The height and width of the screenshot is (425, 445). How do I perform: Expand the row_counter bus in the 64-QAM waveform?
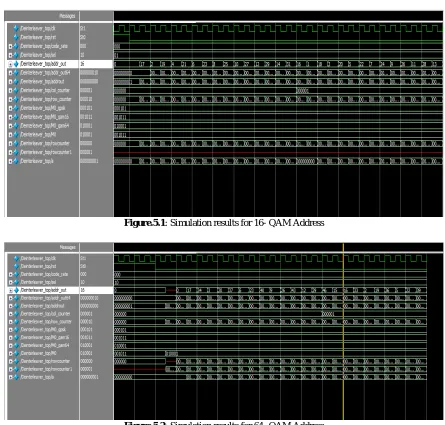tap(11, 322)
